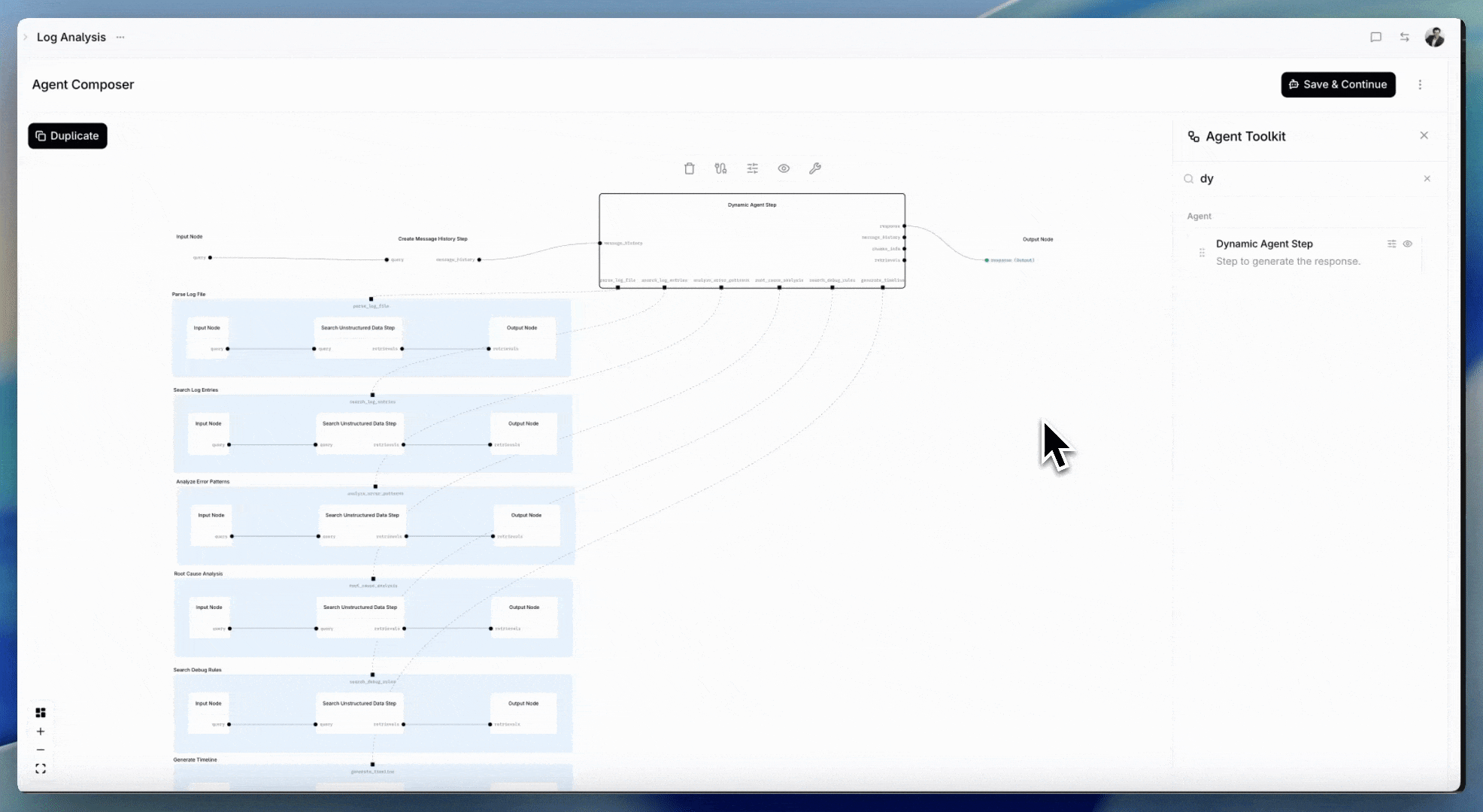The width and height of the screenshot is (1483, 812).
Task: Open the comments chat icon
Action: pos(1375,37)
